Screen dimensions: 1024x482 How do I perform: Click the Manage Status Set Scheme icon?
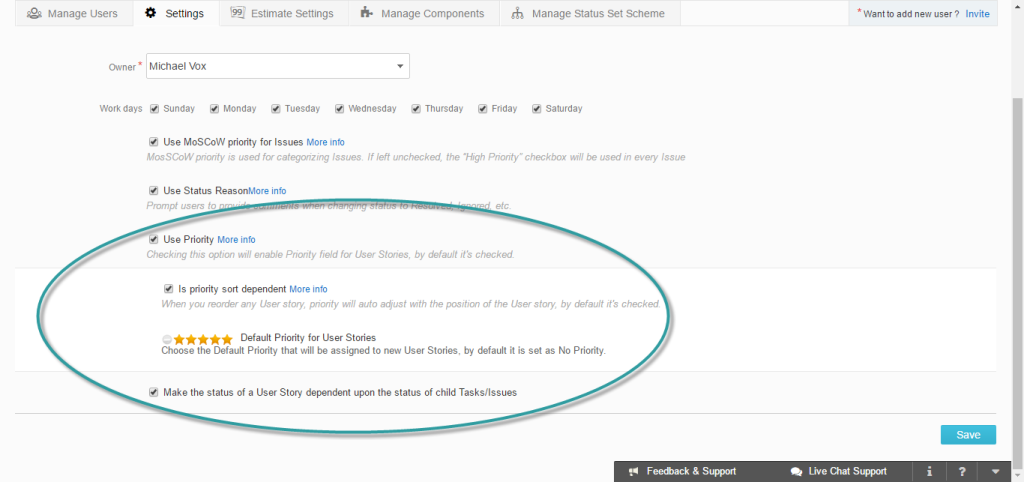click(517, 13)
